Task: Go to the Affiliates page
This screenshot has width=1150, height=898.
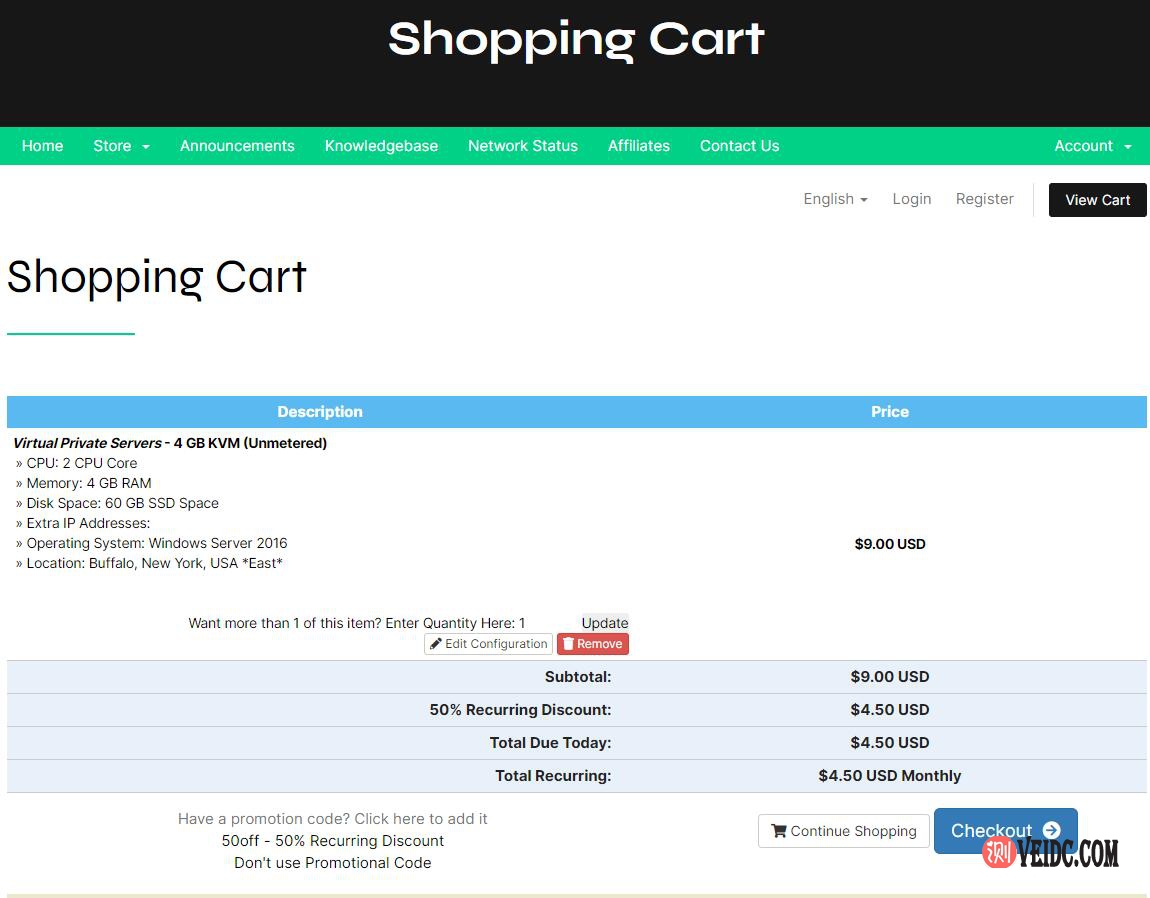Action: 639,146
